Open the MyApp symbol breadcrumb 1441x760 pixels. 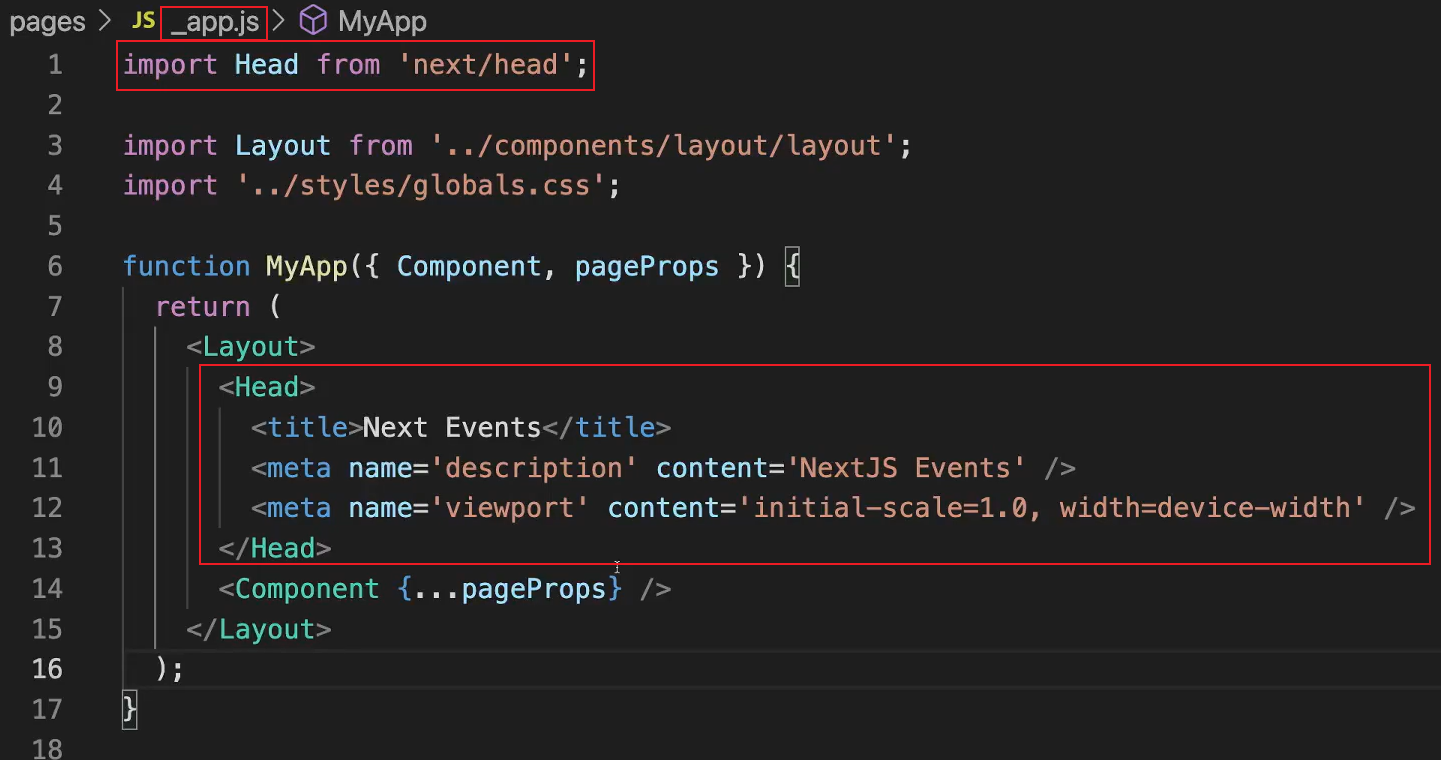click(382, 21)
